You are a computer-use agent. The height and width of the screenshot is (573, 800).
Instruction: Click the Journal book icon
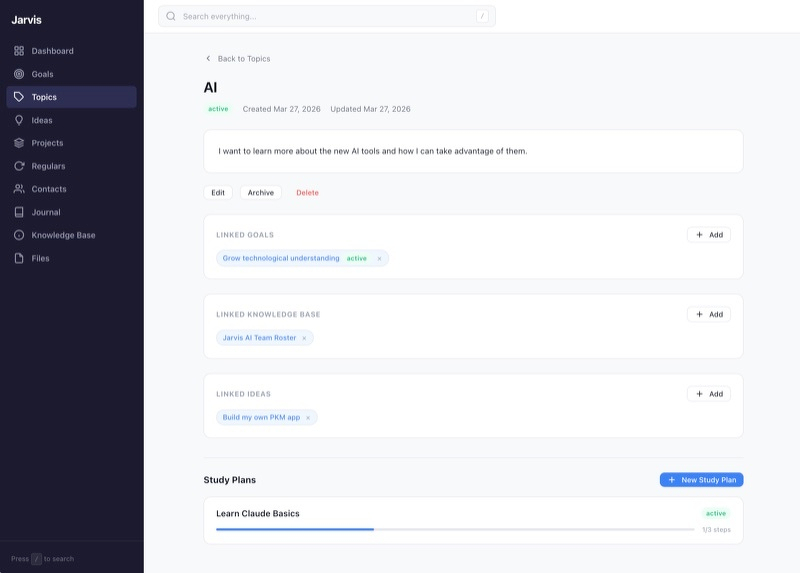coord(19,212)
